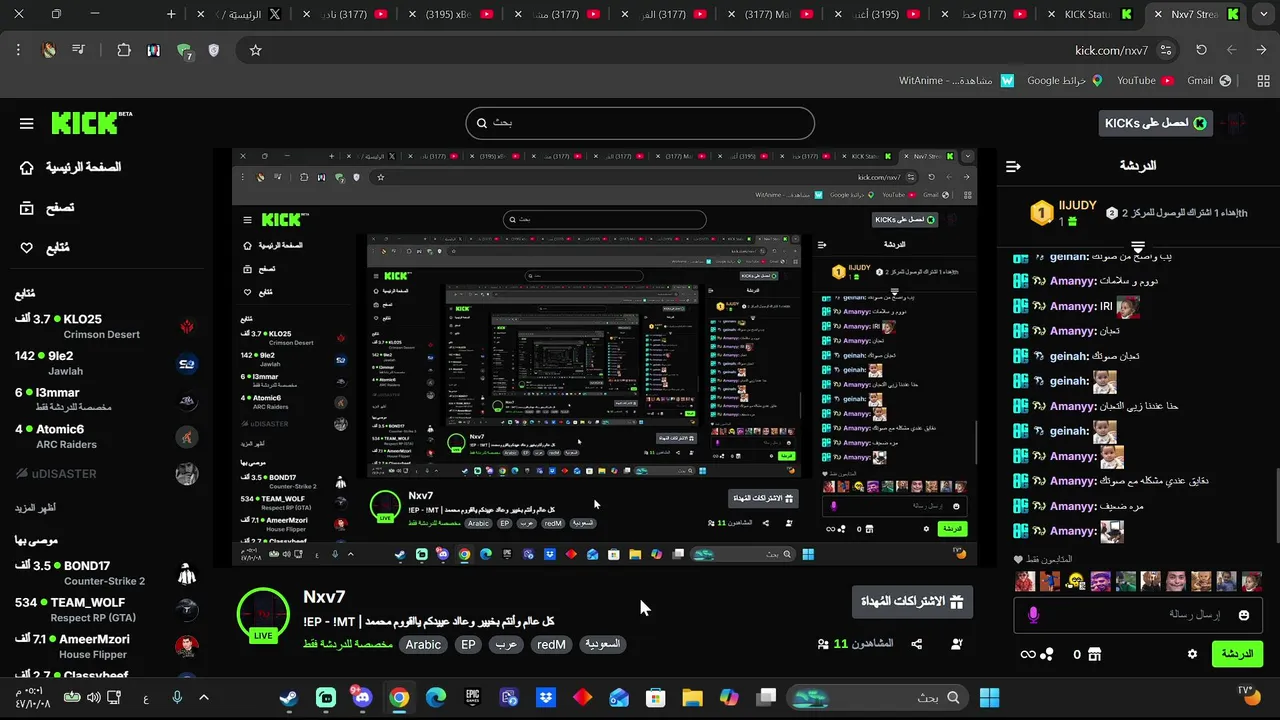Viewport: 1280px width, 720px height.
Task: Open Google خرائط maps bookmark
Action: (1065, 81)
